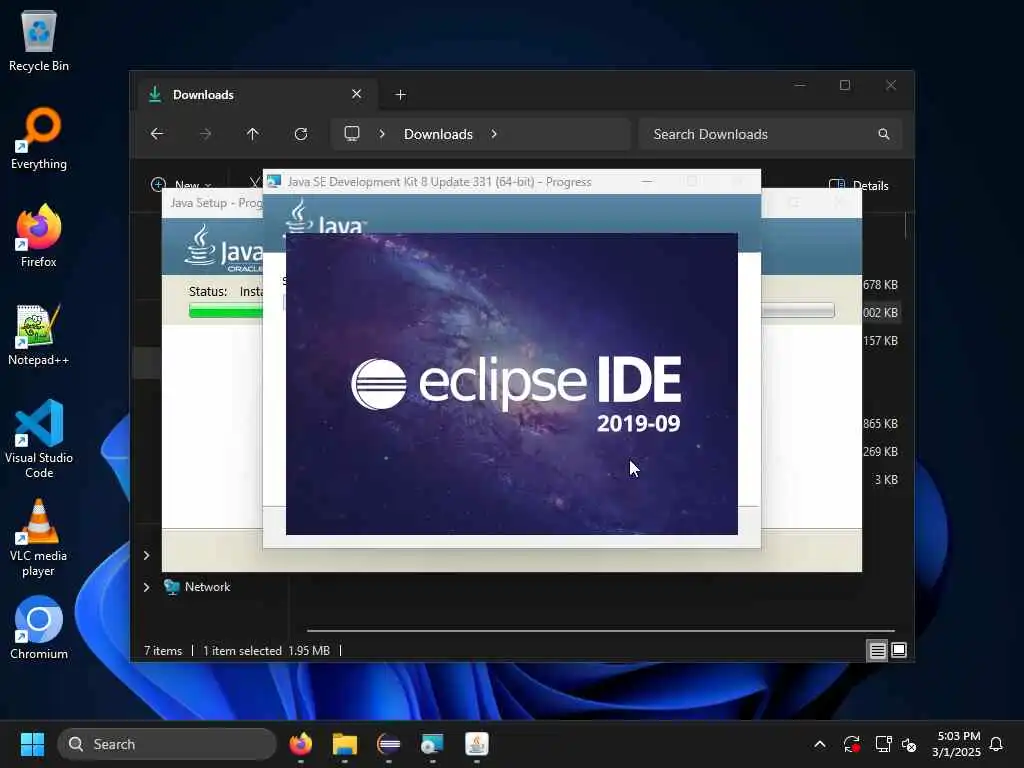1024x768 pixels.
Task: Refresh the Downloads folder view
Action: 300,134
